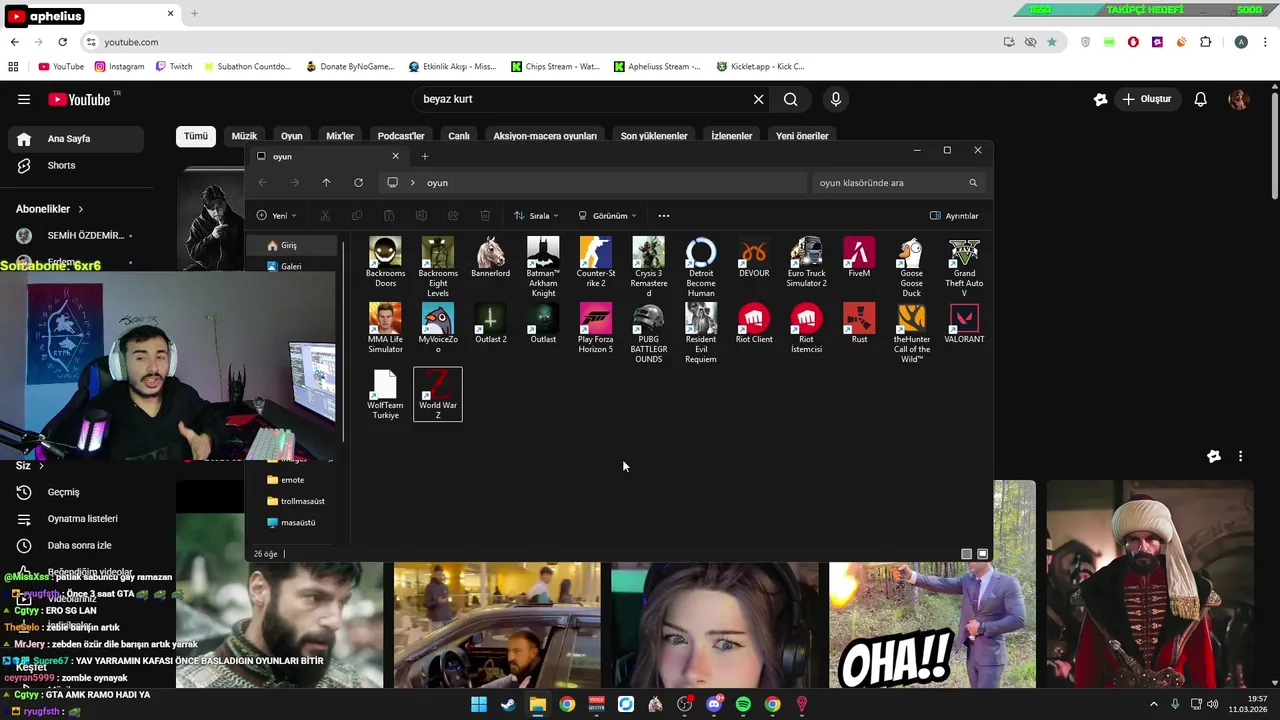Open Explorer's three-dot more options menu
The image size is (1280, 720).
pos(664,216)
